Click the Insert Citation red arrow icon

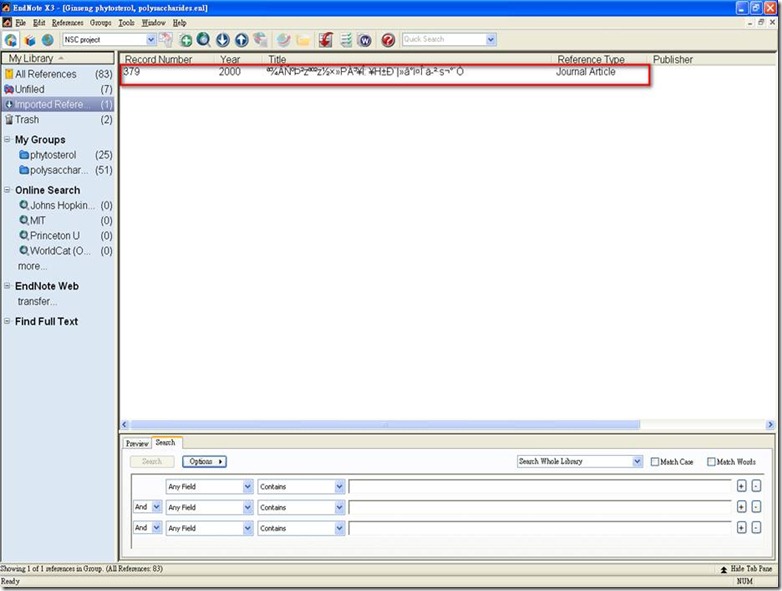326,39
